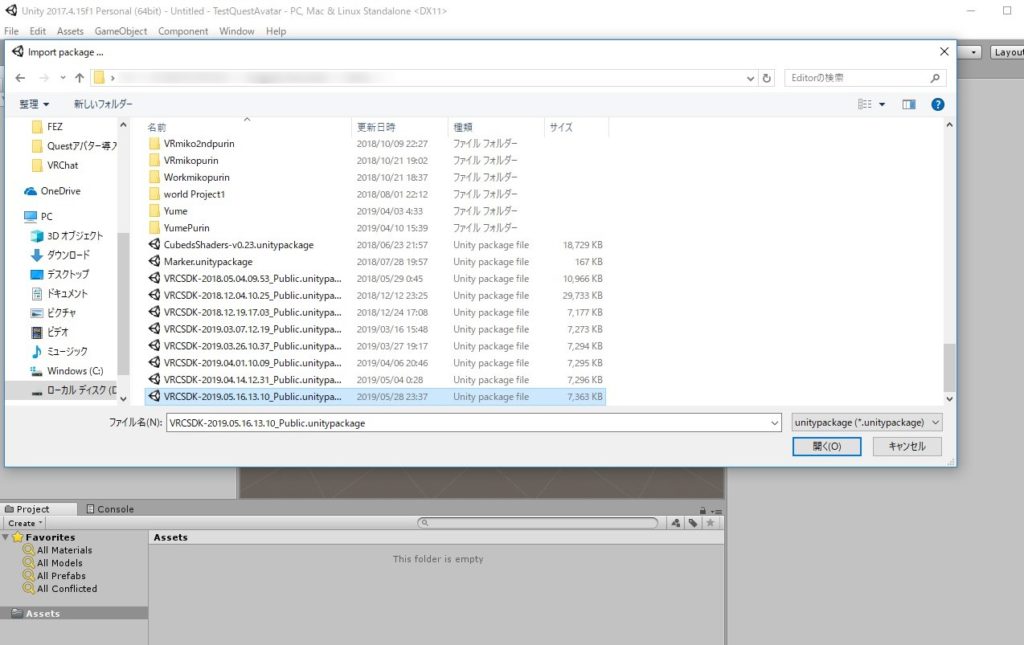The height and width of the screenshot is (645, 1024).
Task: Click search by label tag icon
Action: 693,523
